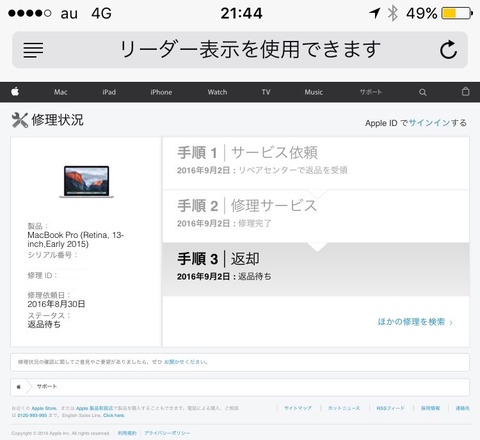Click the MacBook Pro product thumbnail
This screenshot has width=480, height=440.
(86, 182)
